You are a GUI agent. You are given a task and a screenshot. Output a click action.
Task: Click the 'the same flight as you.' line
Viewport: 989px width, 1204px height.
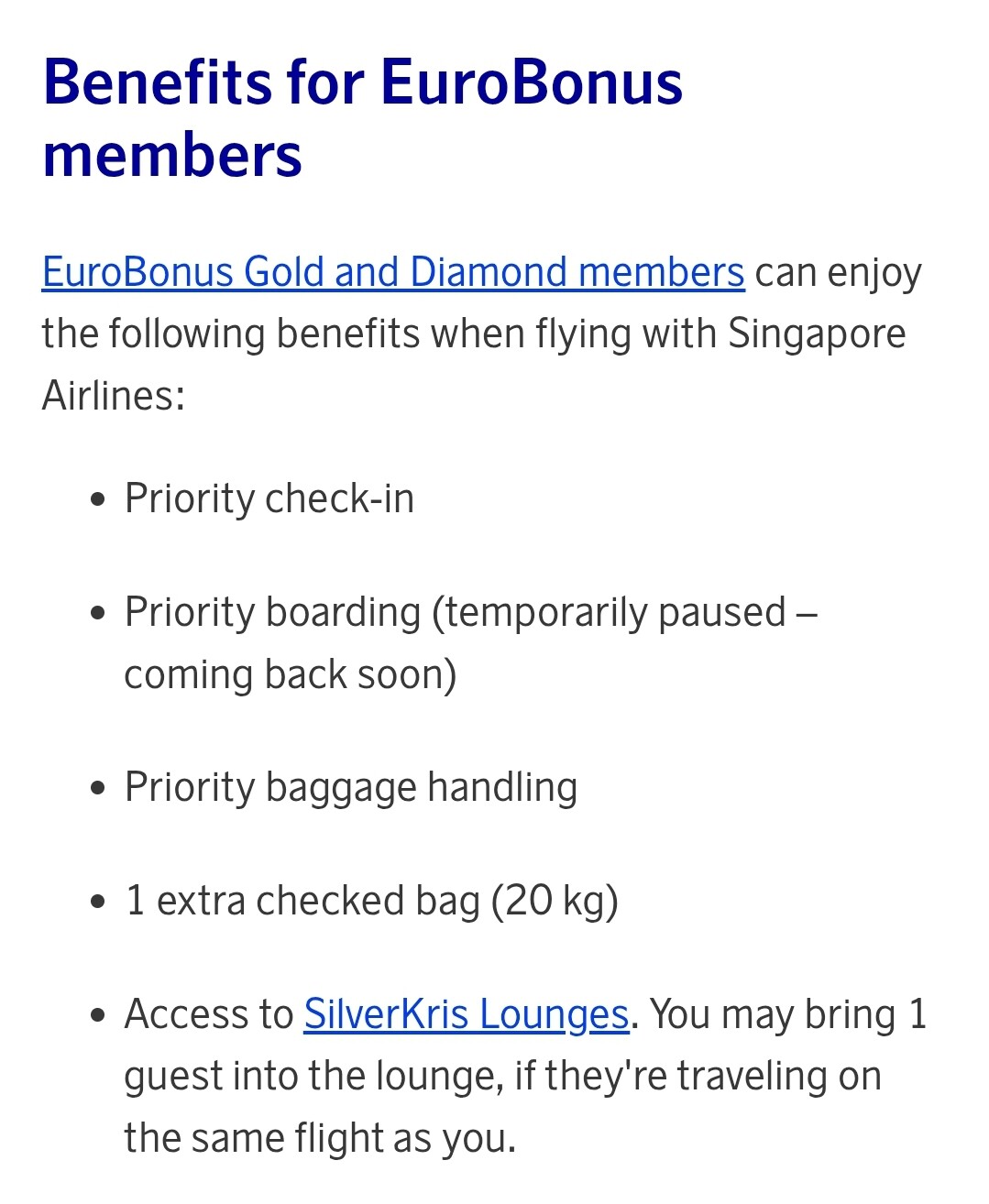320,1138
